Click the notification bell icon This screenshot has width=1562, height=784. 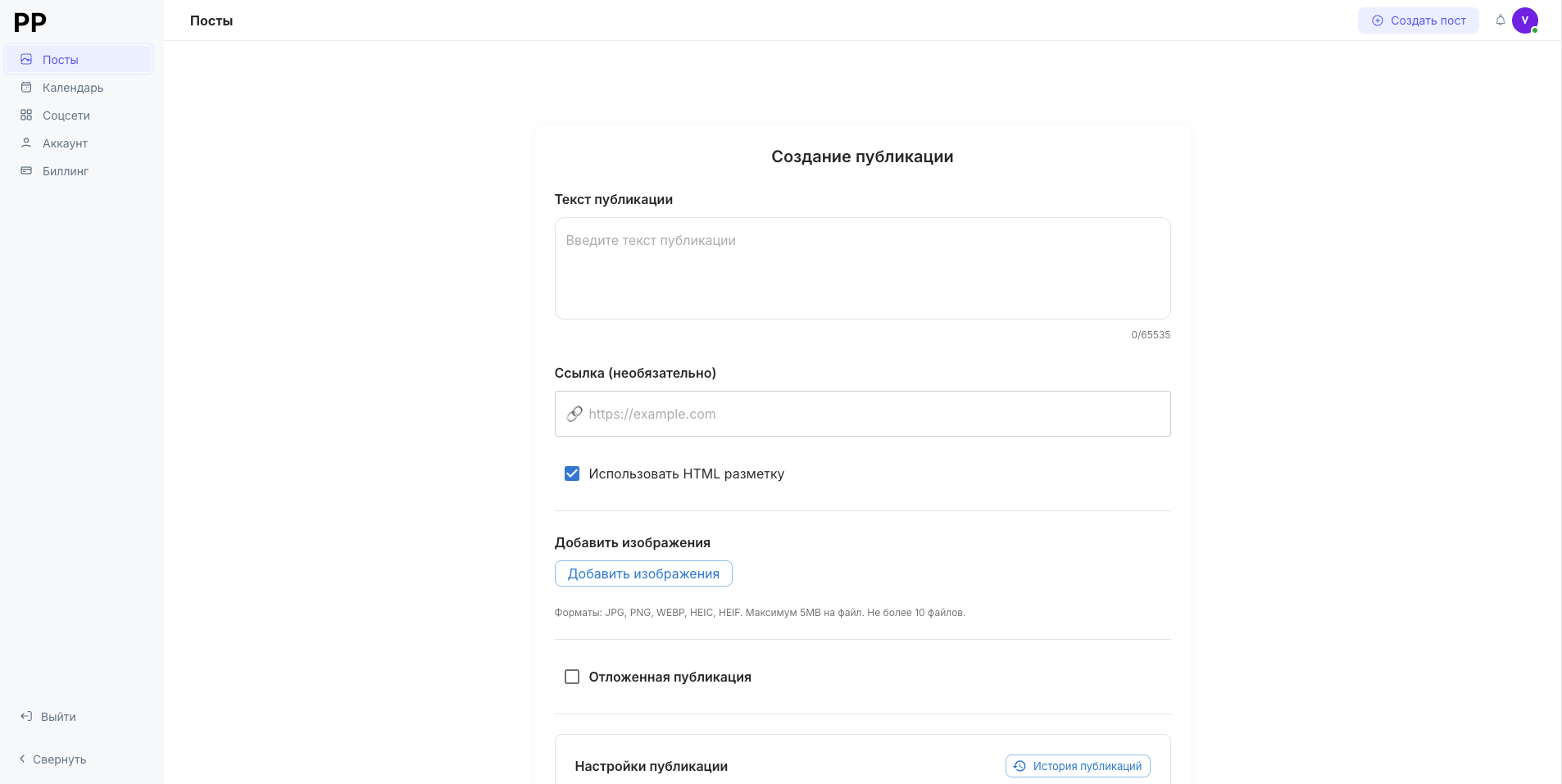[x=1500, y=20]
